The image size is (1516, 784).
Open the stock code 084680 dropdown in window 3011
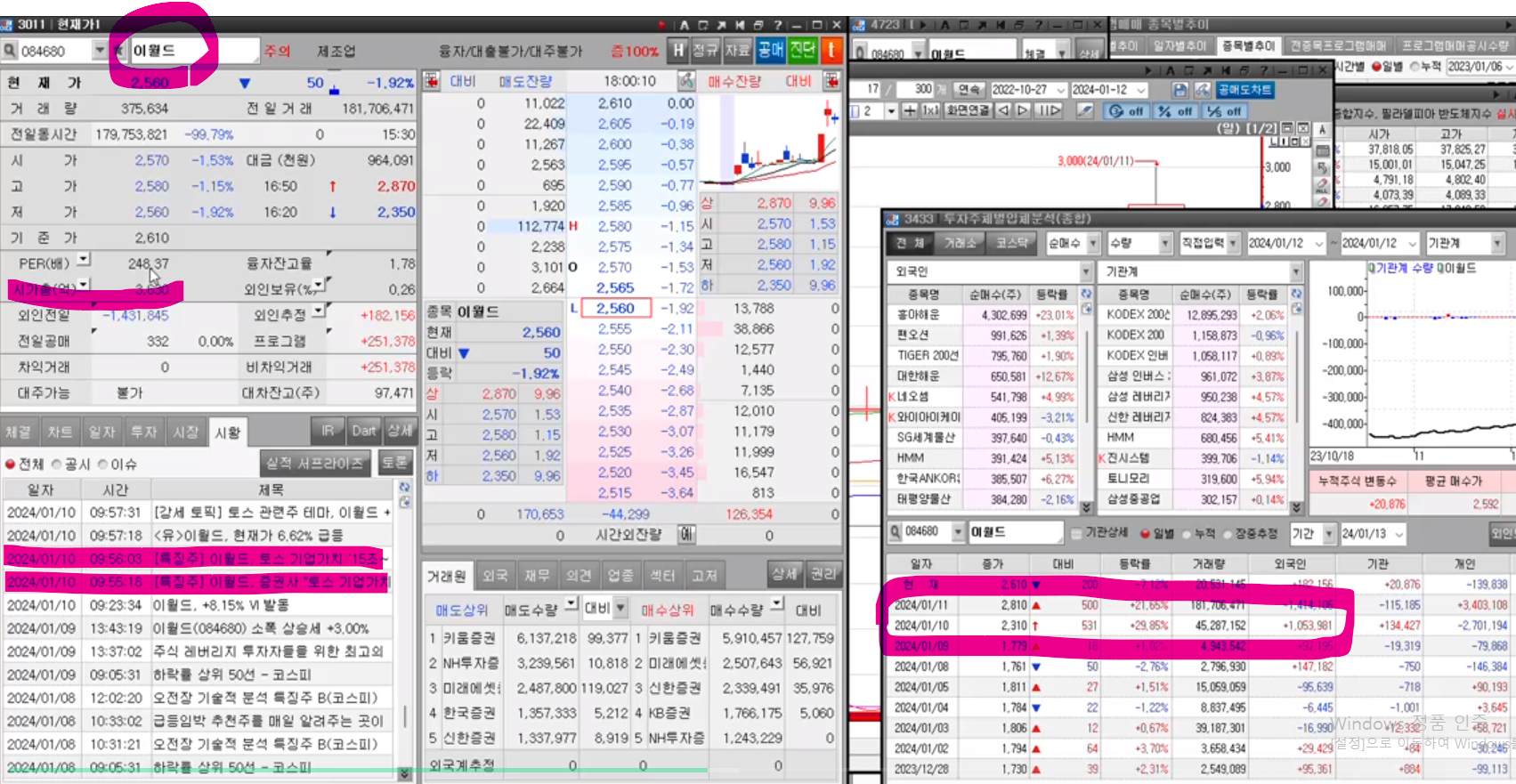[x=98, y=51]
